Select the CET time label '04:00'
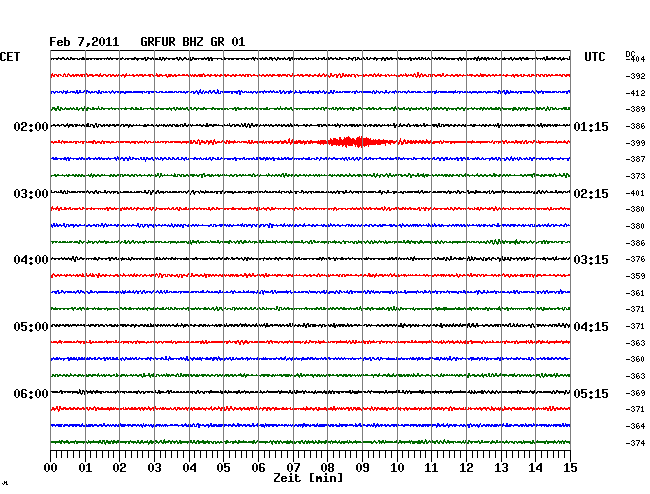Image resolution: width=650 pixels, height=494 pixels. pyautogui.click(x=31, y=260)
